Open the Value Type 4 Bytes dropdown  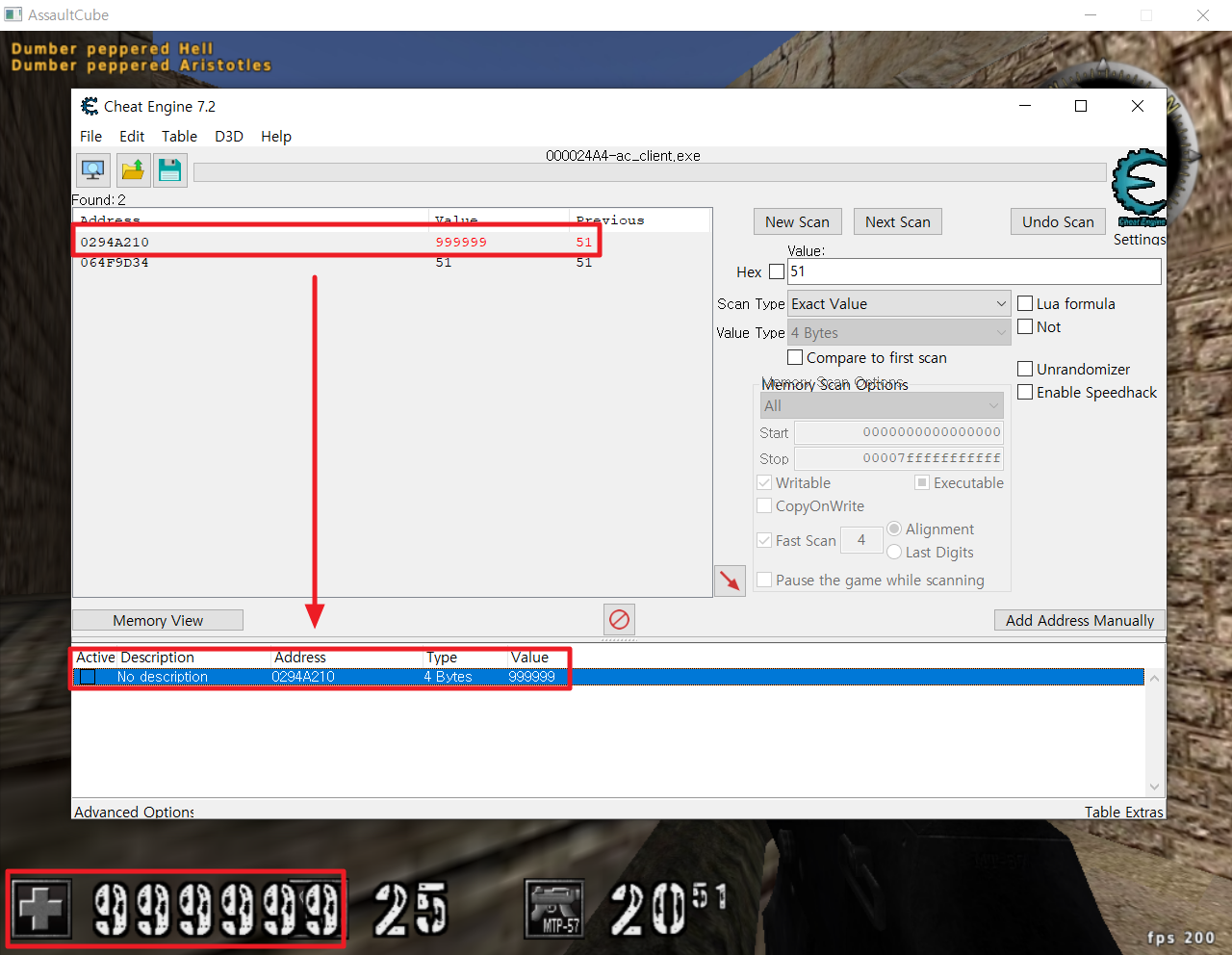pos(899,332)
